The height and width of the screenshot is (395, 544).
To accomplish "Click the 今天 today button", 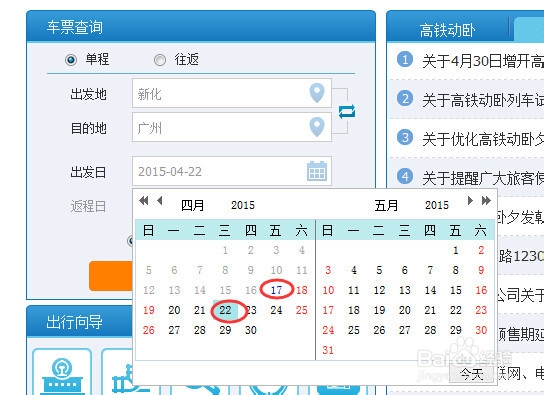I will [x=471, y=374].
